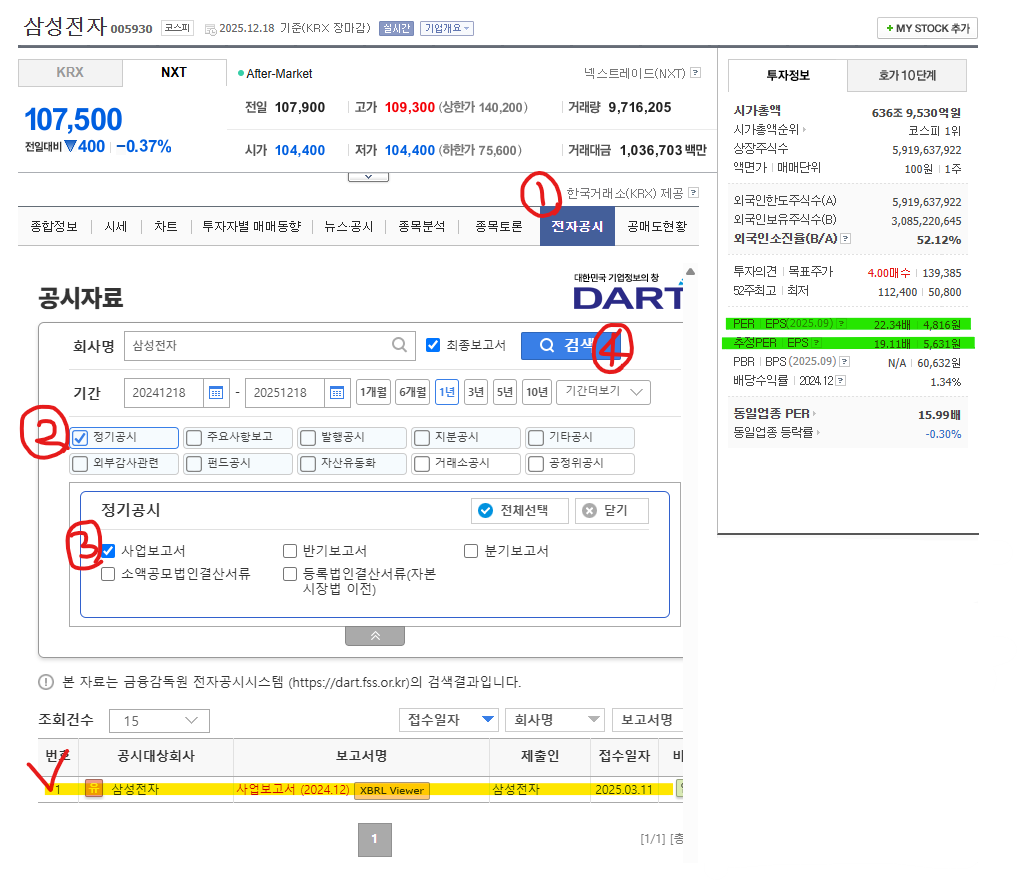Click the start date field 20241218

click(164, 393)
